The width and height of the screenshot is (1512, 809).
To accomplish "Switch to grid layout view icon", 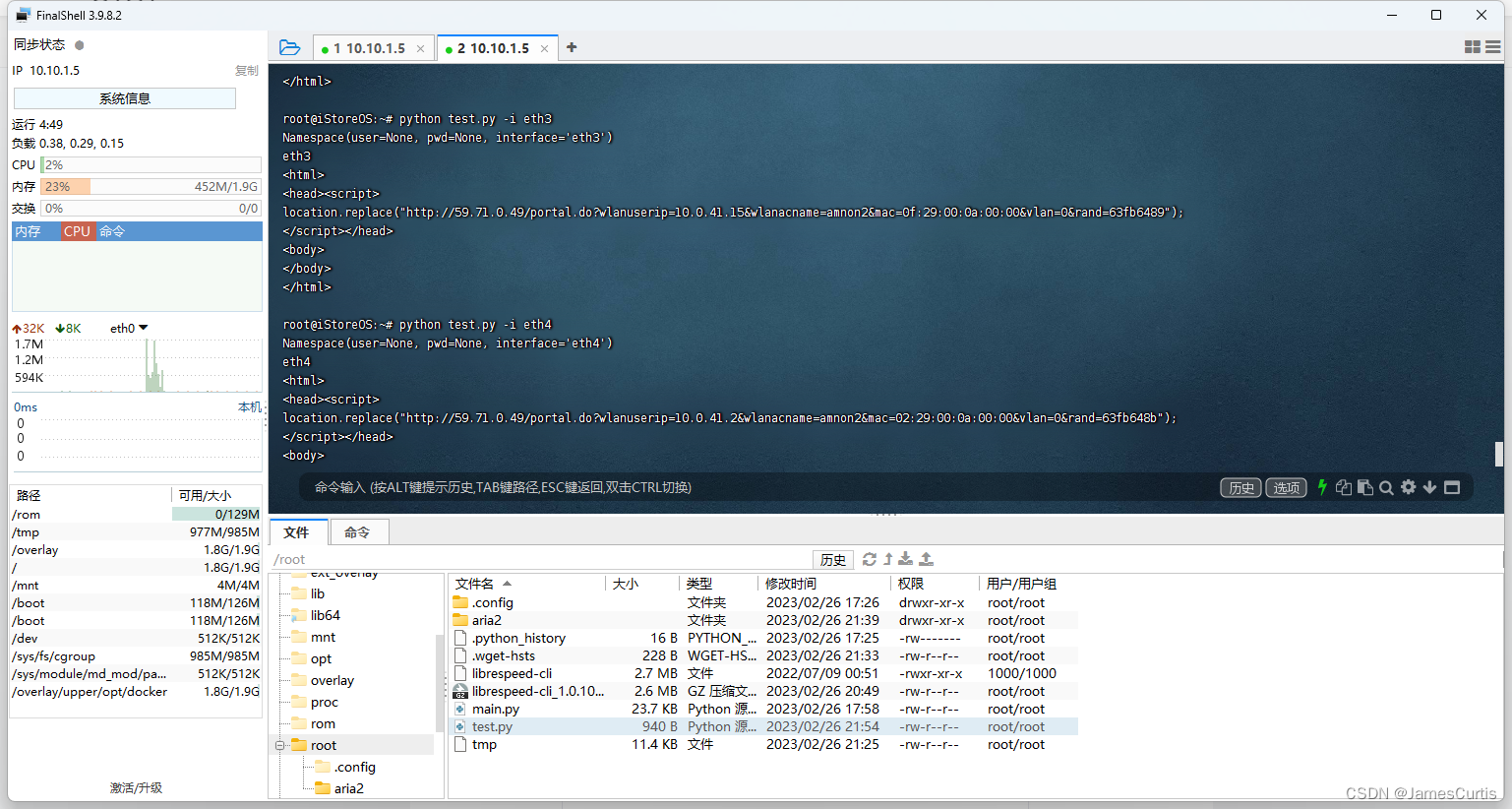I will [1473, 47].
